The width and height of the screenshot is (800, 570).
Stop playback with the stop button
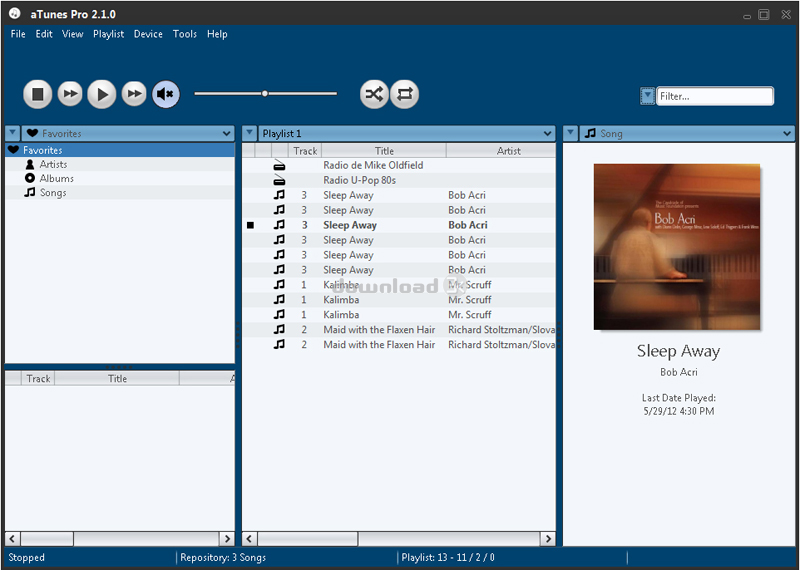pos(37,94)
